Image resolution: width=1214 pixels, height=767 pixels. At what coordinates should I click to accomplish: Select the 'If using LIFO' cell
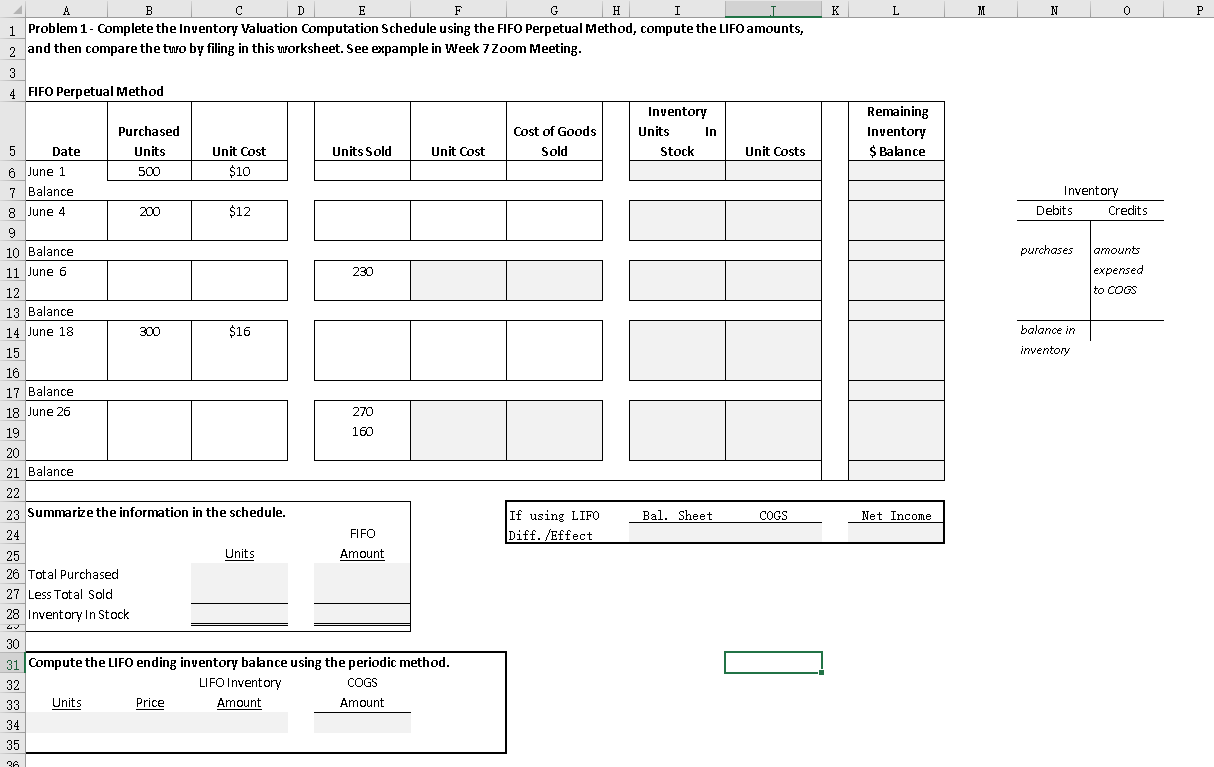point(555,515)
